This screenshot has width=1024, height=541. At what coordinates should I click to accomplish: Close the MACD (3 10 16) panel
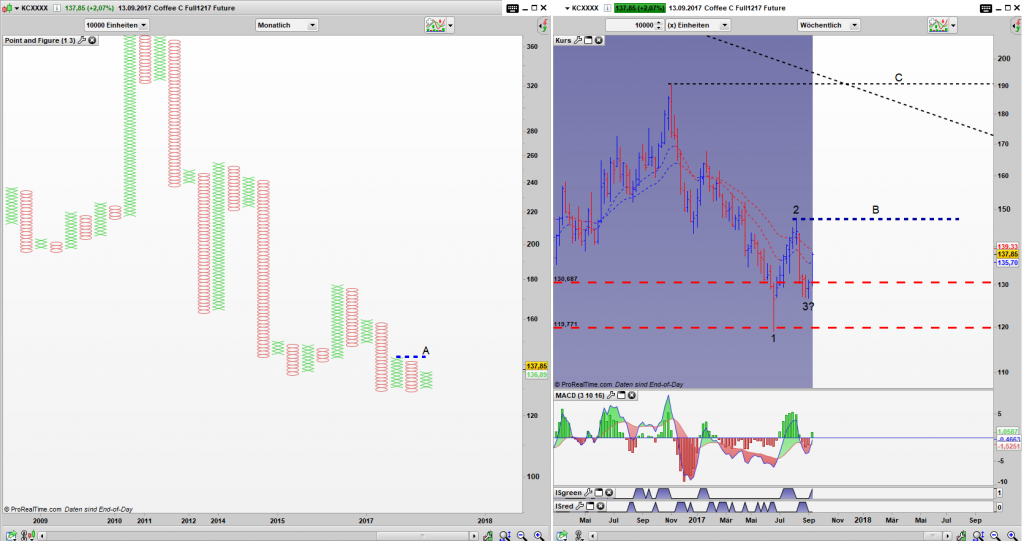click(632, 395)
